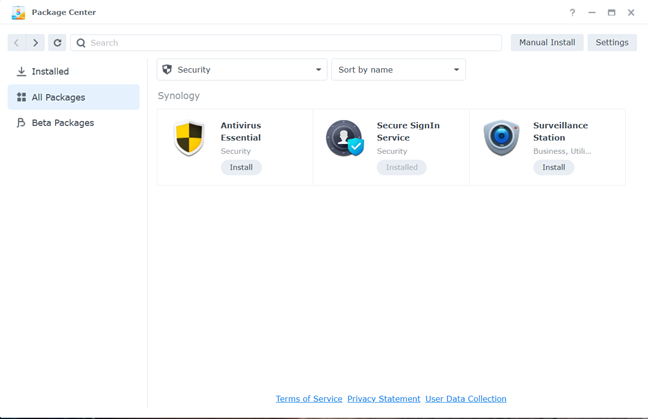Click the magnifier icon in search bar

click(81, 43)
